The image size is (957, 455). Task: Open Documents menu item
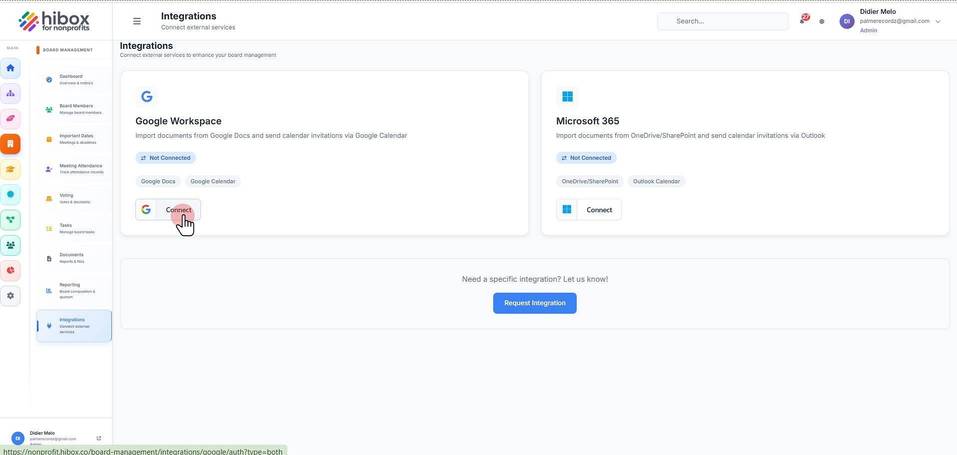tap(73, 258)
